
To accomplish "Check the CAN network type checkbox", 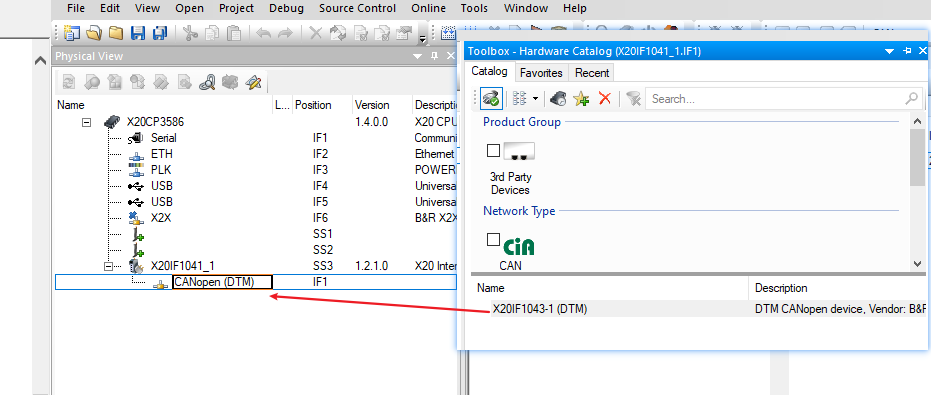I will point(493,240).
